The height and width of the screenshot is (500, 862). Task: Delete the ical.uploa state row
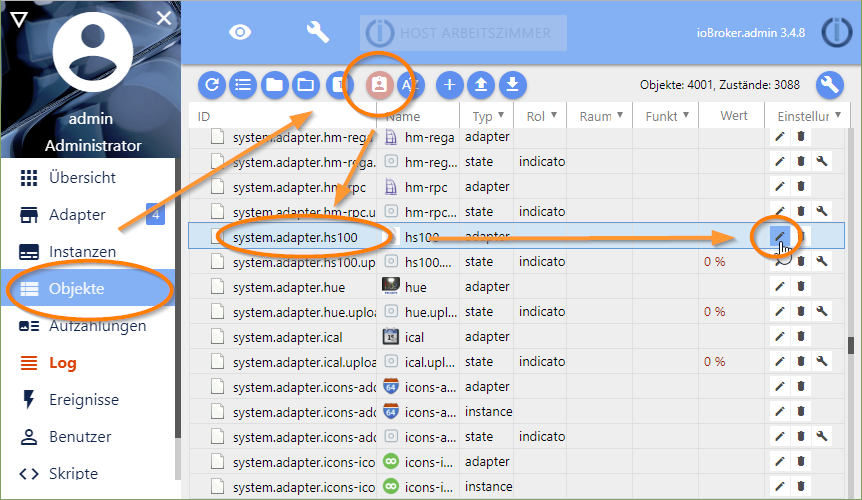pos(801,362)
